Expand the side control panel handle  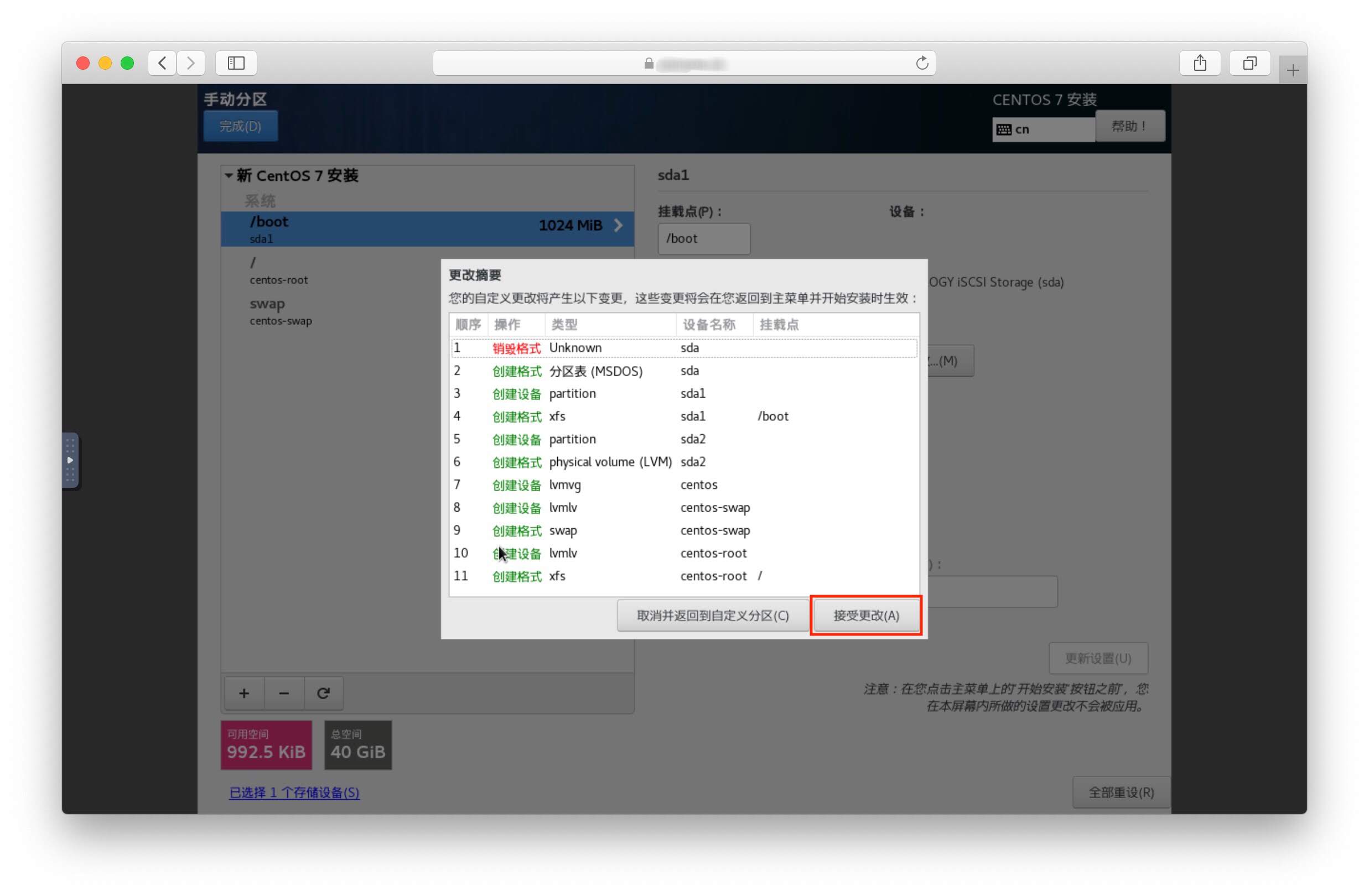[70, 460]
